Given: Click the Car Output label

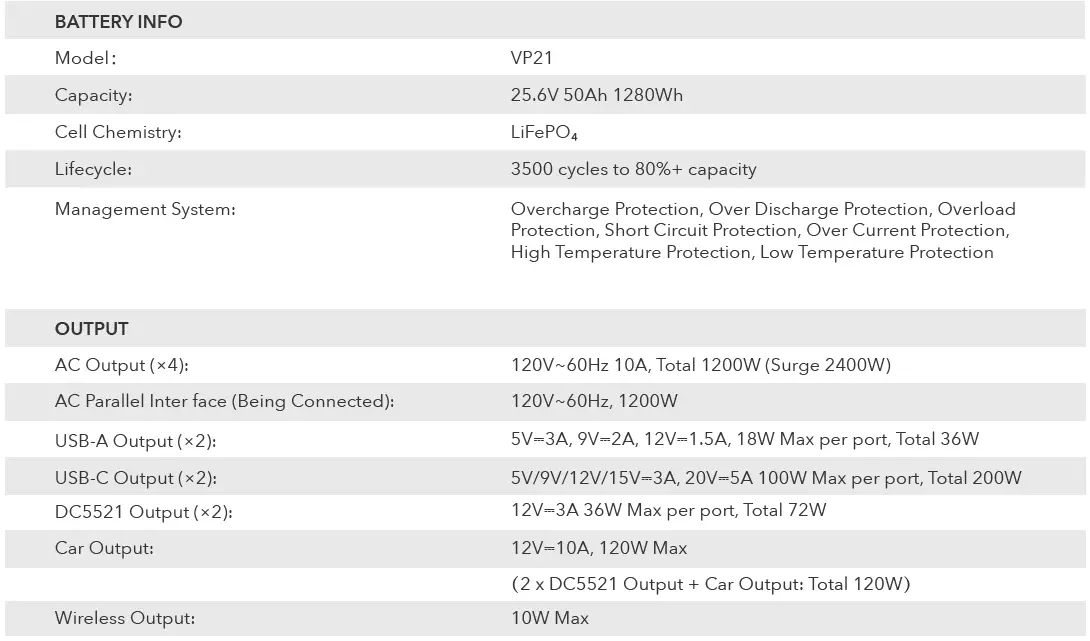Looking at the screenshot, I should [x=104, y=548].
